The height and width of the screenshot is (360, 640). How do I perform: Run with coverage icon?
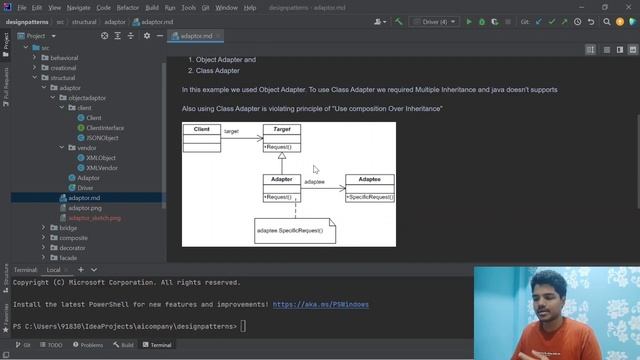click(x=495, y=22)
